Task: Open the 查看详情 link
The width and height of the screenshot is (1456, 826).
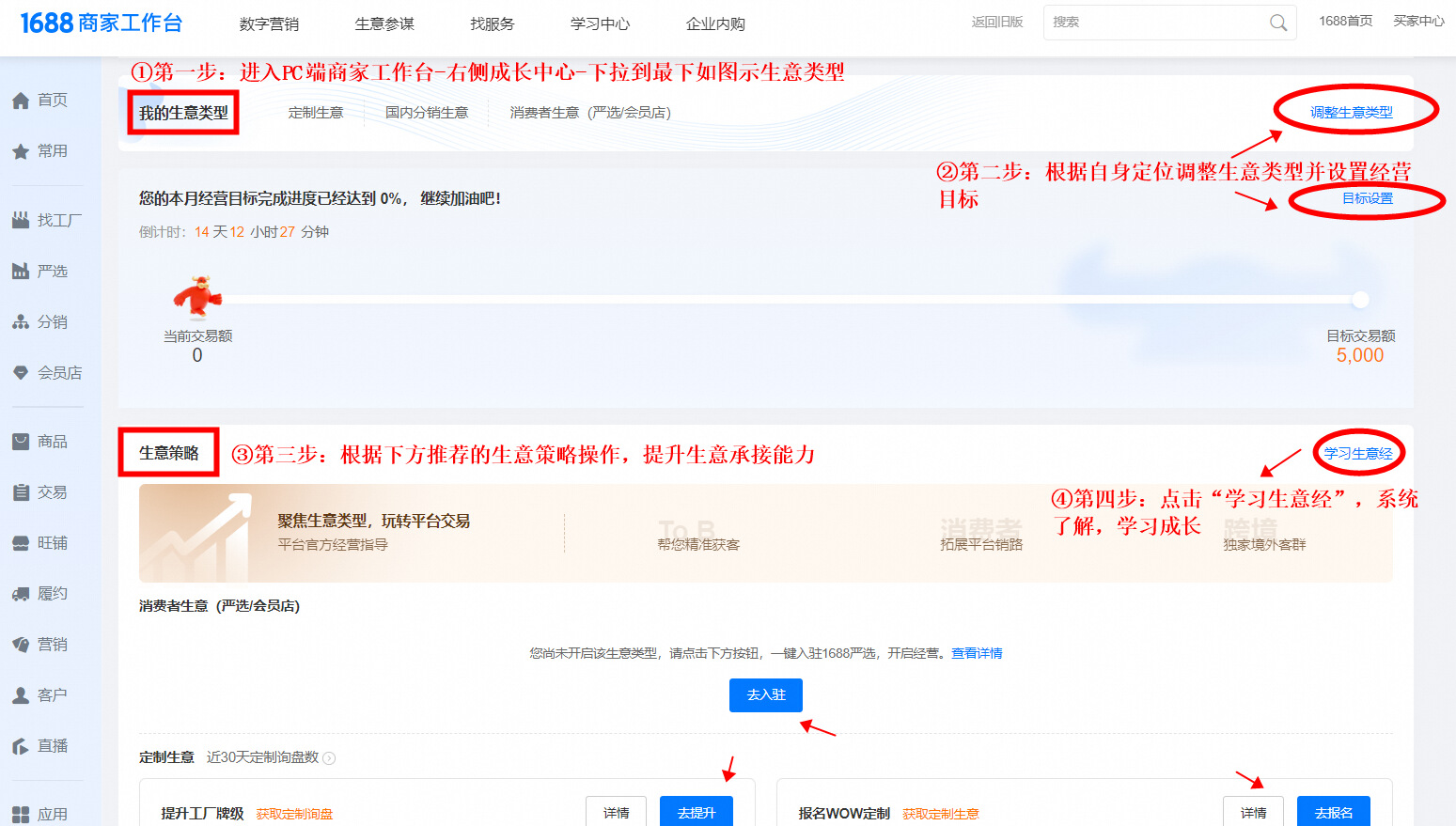Action: pos(977,653)
